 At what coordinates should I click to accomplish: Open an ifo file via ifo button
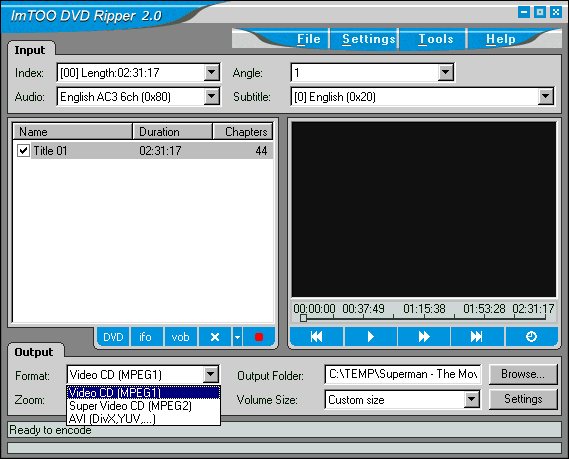point(146,337)
